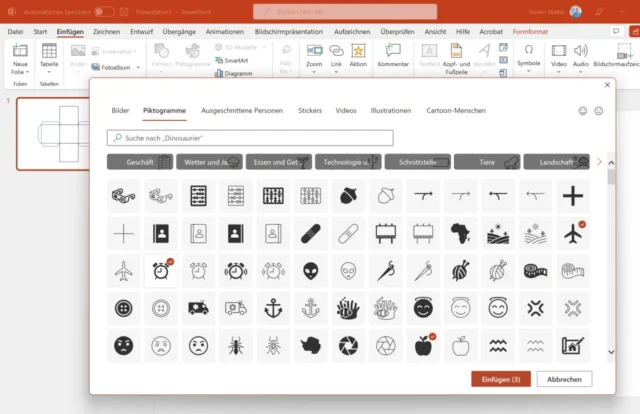Click the dialog scrollbar down arrow
Viewport: 640px width, 414px height.
point(611,352)
